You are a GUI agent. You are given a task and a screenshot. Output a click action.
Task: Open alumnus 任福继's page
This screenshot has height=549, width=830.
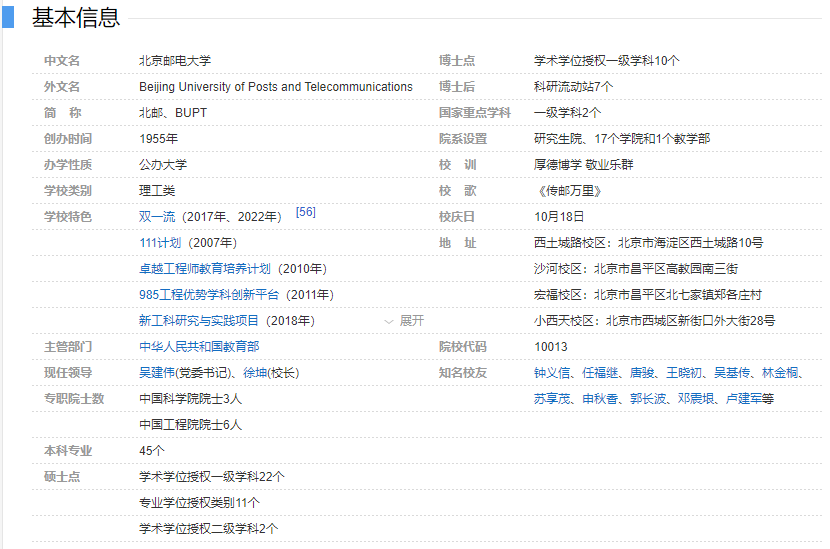point(600,373)
